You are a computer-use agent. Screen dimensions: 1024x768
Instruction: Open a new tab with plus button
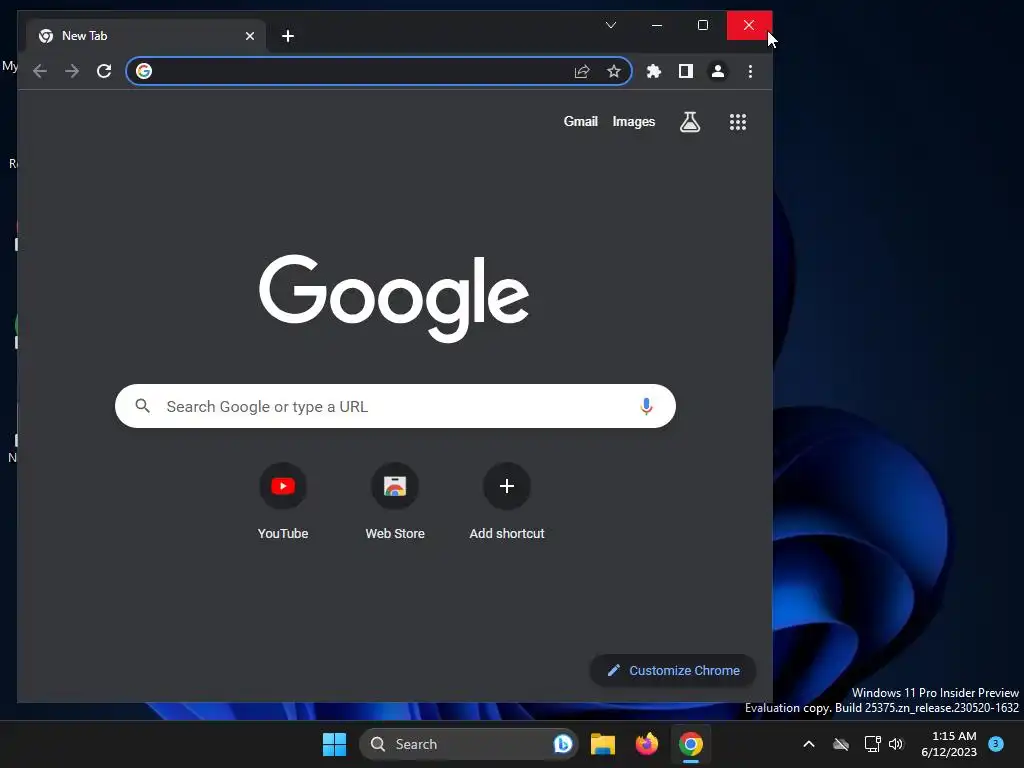click(x=288, y=36)
